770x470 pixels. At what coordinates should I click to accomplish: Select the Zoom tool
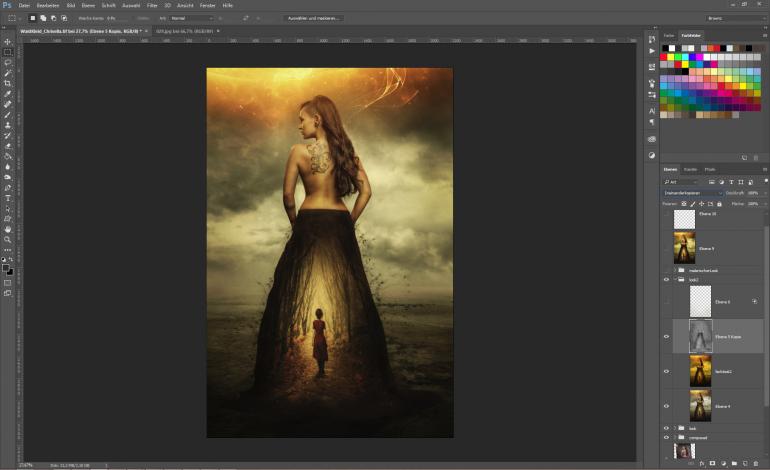tap(8, 240)
